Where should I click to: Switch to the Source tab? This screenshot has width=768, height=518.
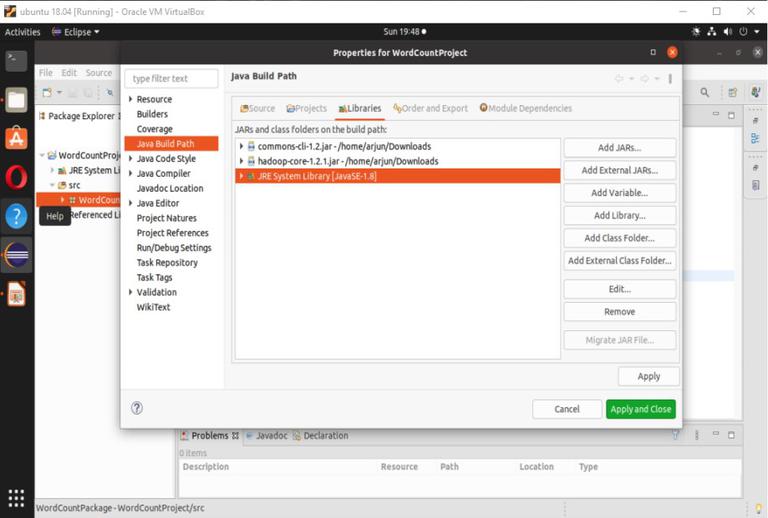(258, 108)
